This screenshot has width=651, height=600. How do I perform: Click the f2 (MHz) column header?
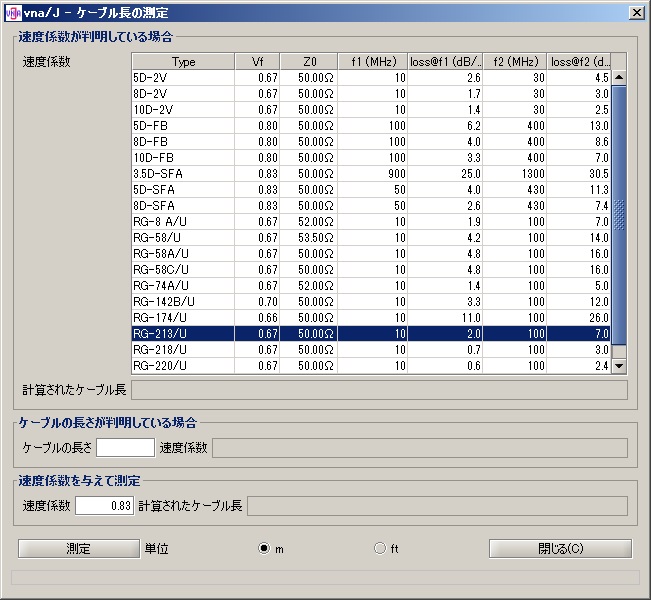515,62
